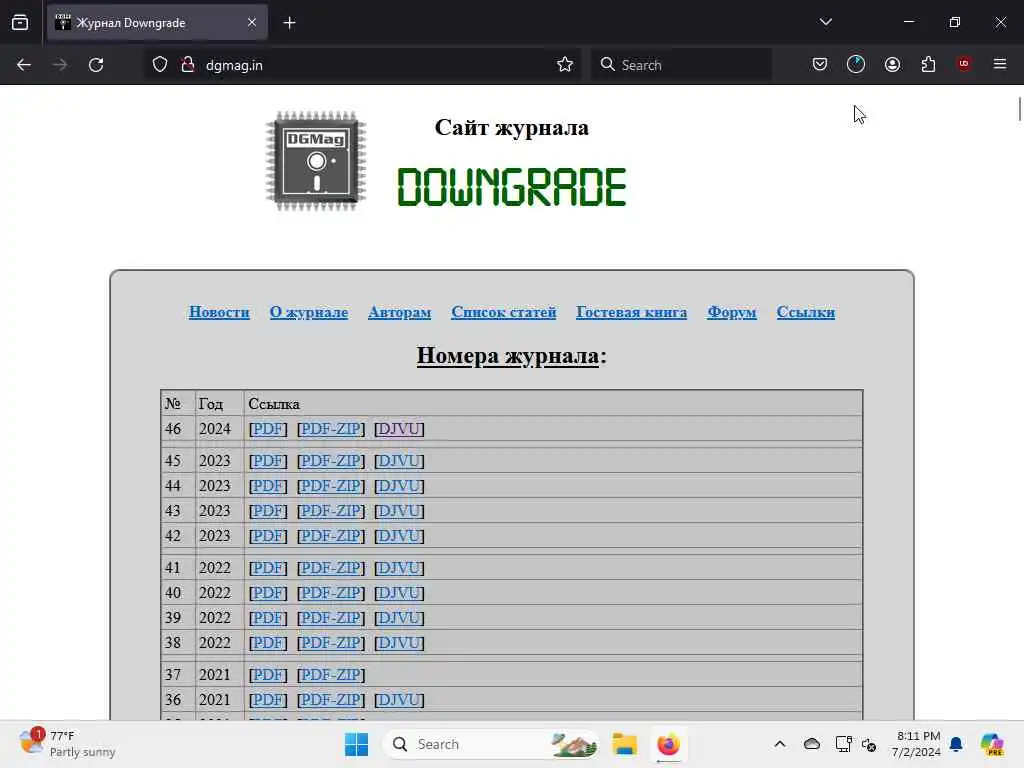Open the Copilot preview icon
1024x768 pixels.
[x=992, y=744]
